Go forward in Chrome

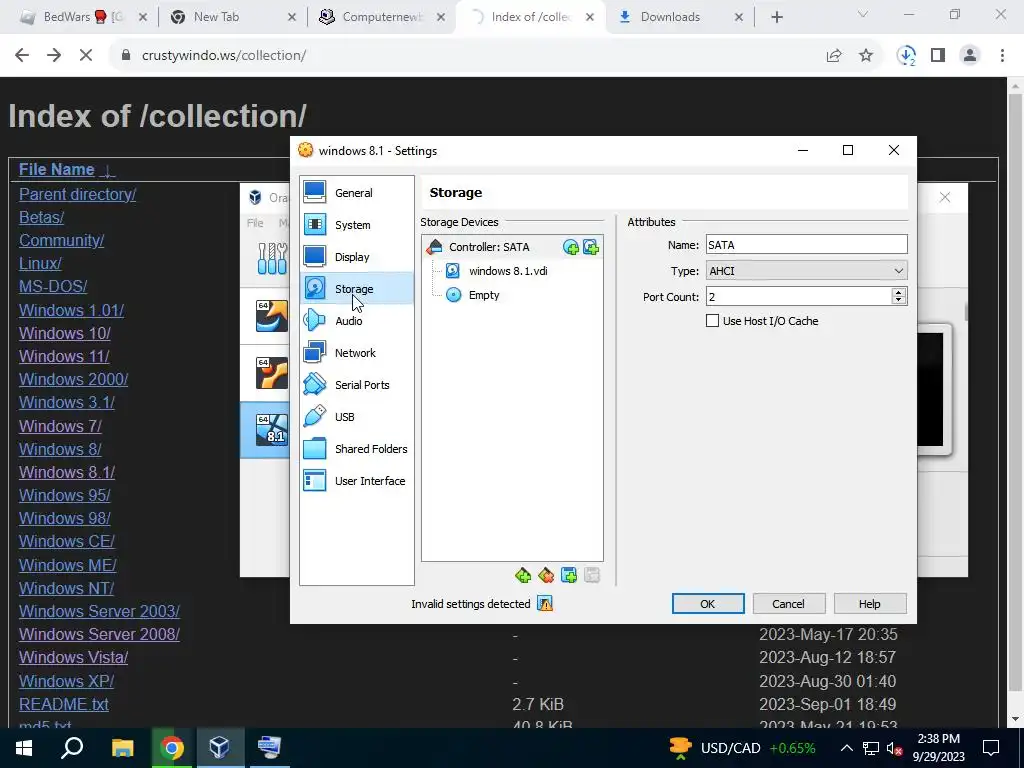[54, 56]
